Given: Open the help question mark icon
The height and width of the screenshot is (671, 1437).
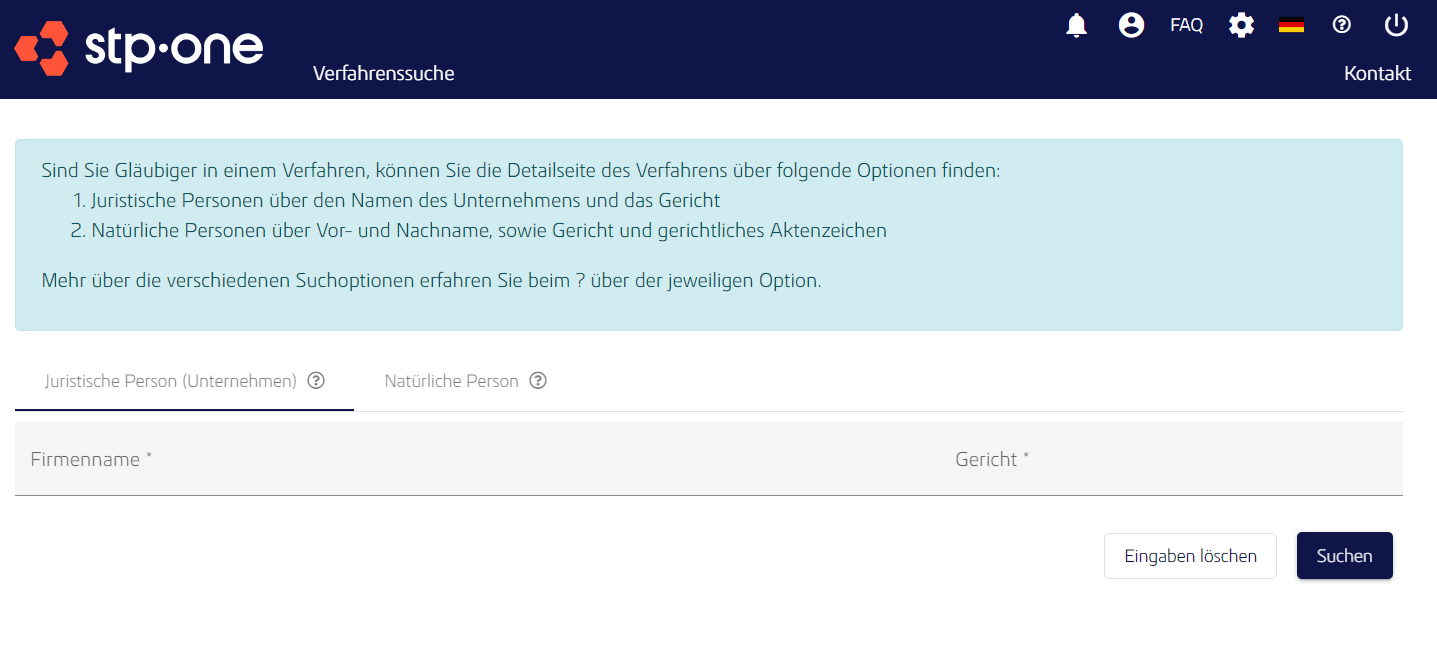Looking at the screenshot, I should (1341, 25).
